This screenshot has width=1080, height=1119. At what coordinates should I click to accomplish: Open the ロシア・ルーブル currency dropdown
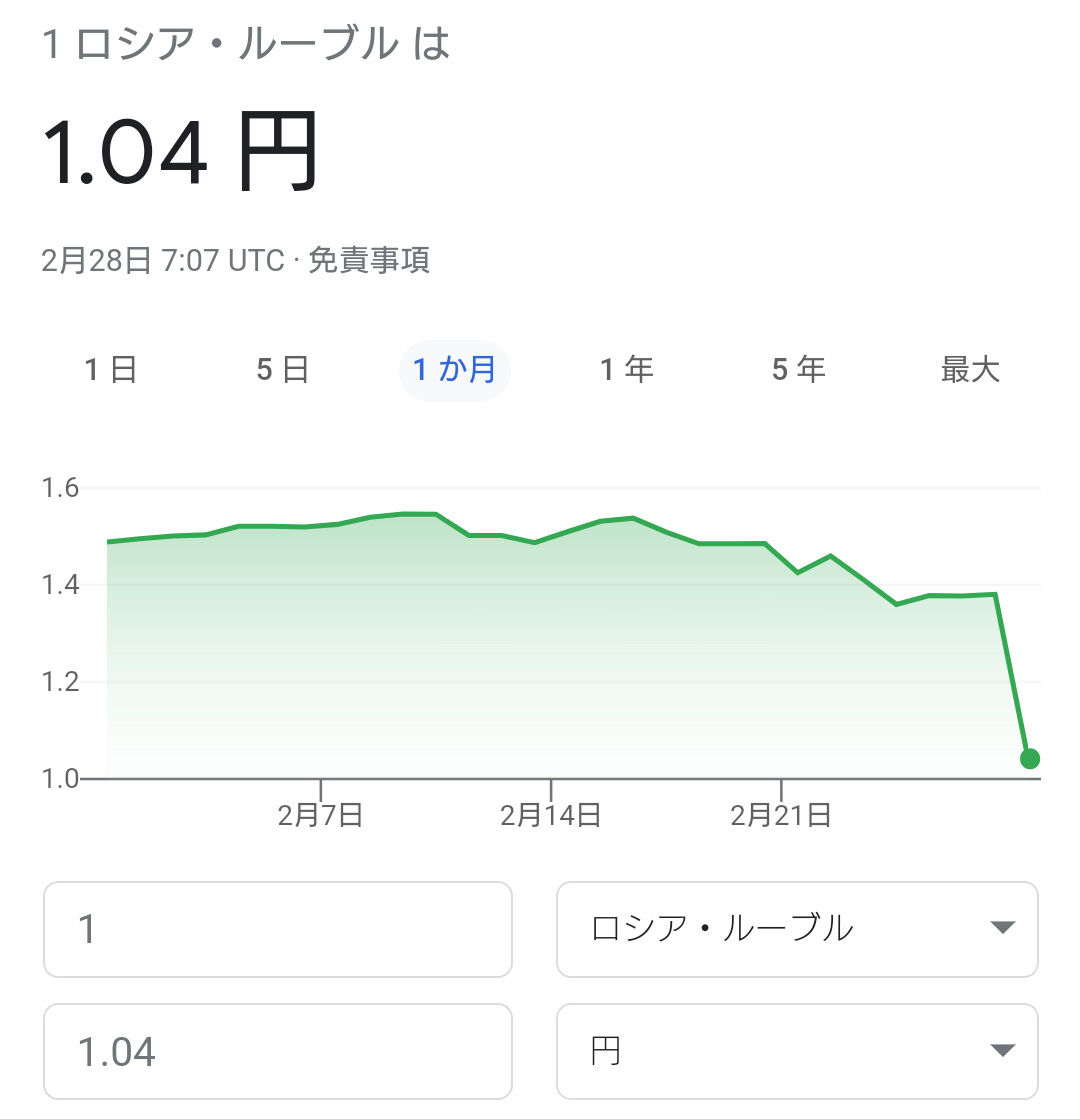point(797,929)
